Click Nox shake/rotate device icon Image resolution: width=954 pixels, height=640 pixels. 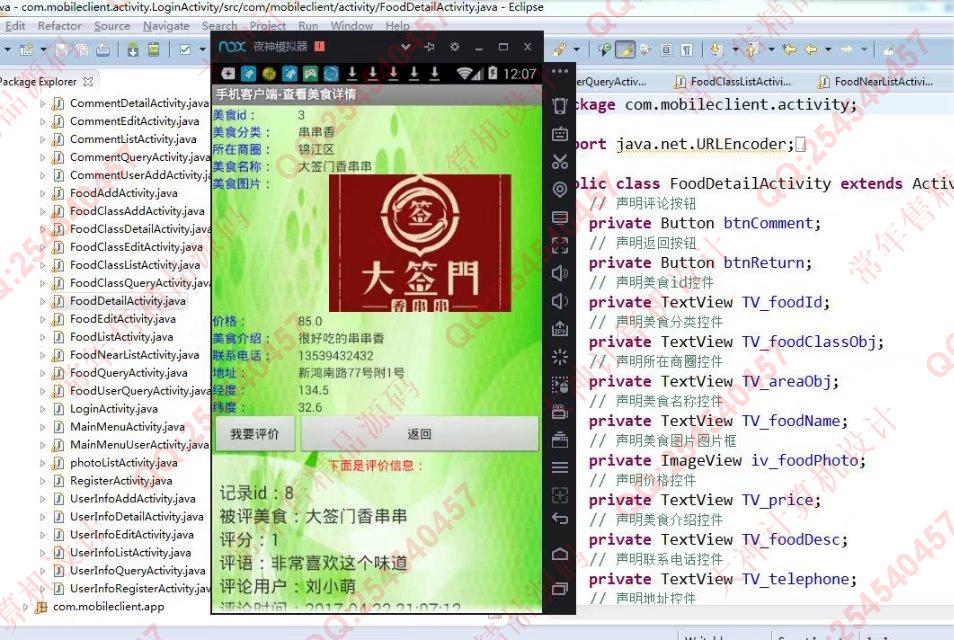pos(560,105)
